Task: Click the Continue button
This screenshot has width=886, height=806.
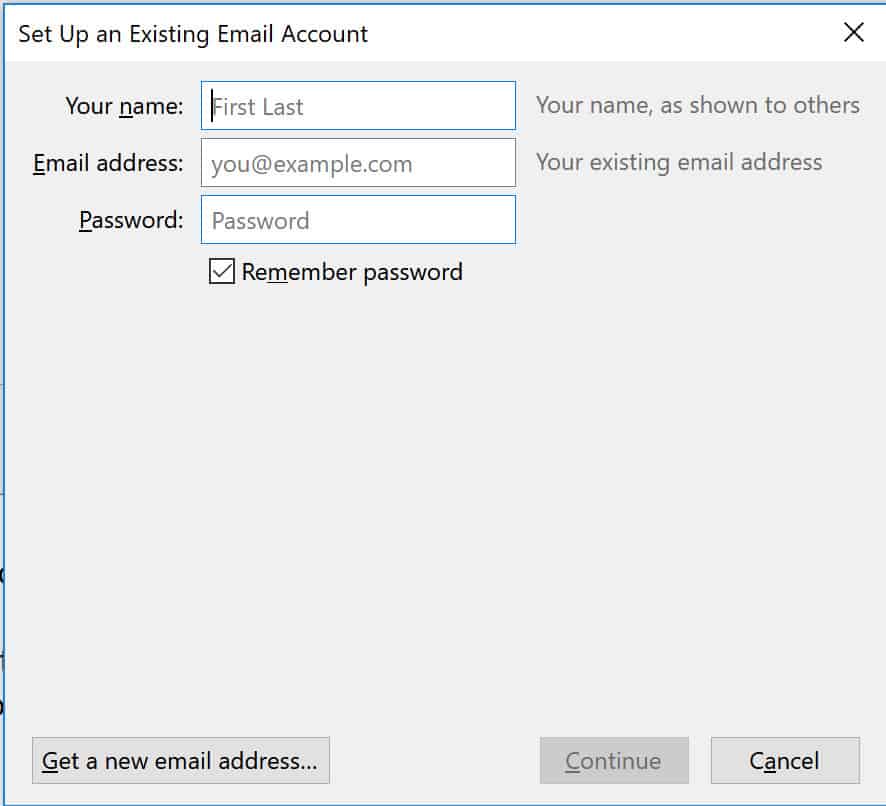Action: point(614,760)
